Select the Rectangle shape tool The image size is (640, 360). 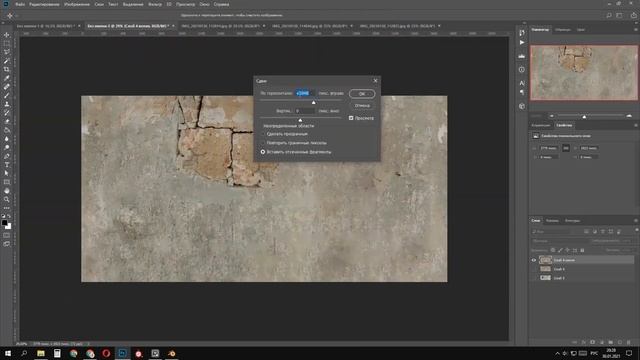pyautogui.click(x=7, y=182)
